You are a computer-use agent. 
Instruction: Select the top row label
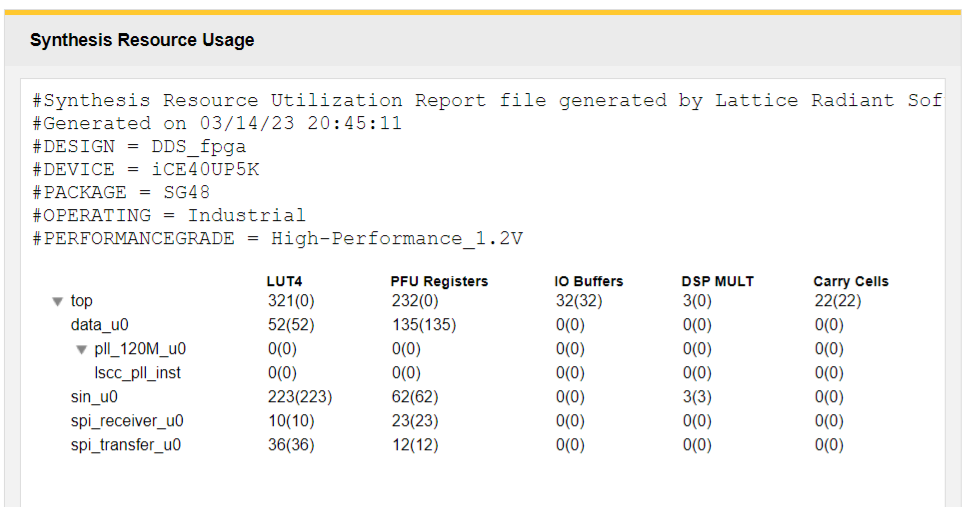pyautogui.click(x=82, y=301)
